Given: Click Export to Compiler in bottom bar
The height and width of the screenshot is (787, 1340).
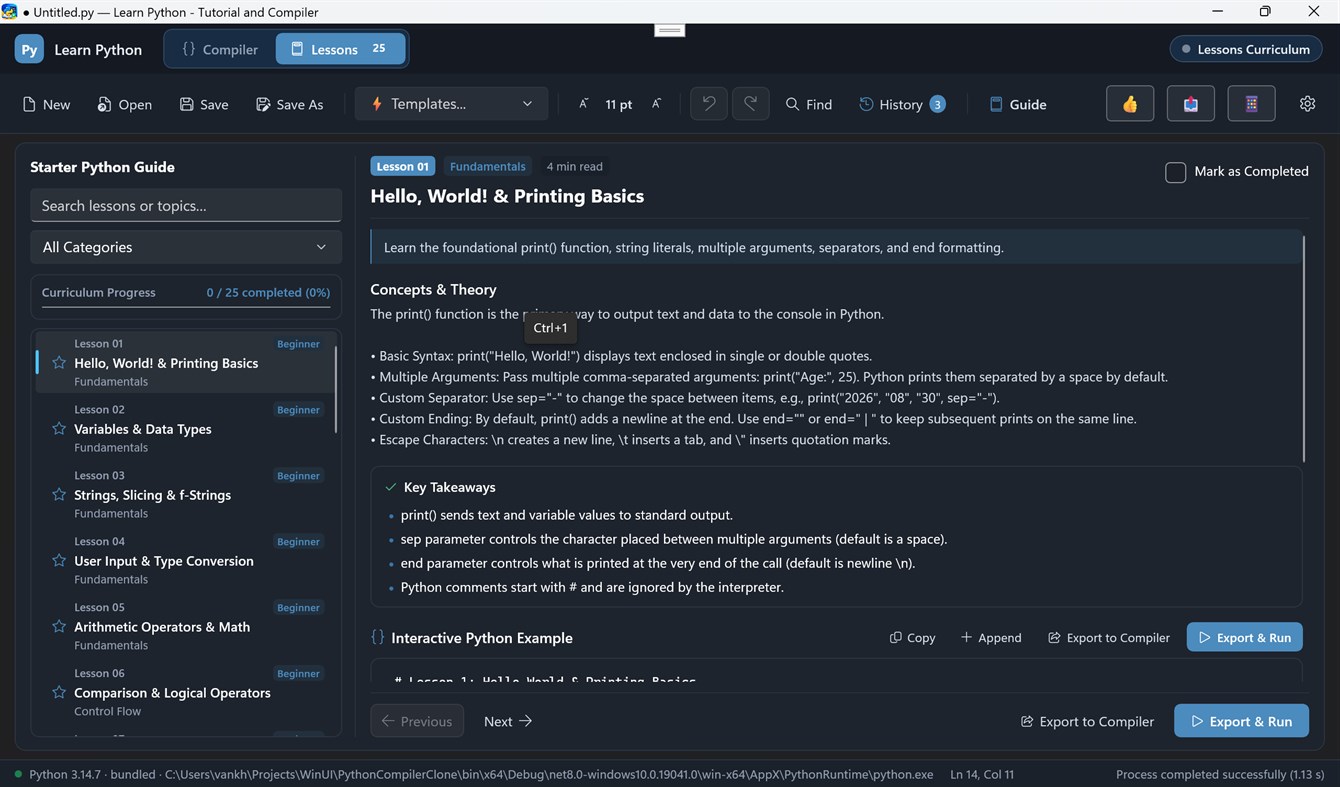Looking at the screenshot, I should click(1087, 721).
